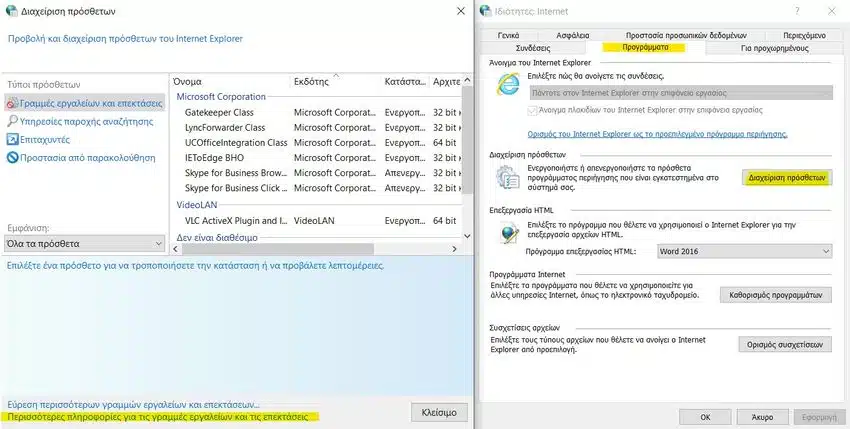Click the Διαχείριση πρόσθετων gear icon in Ιδιότητες
Image resolution: width=850 pixels, height=429 pixels.
(508, 178)
